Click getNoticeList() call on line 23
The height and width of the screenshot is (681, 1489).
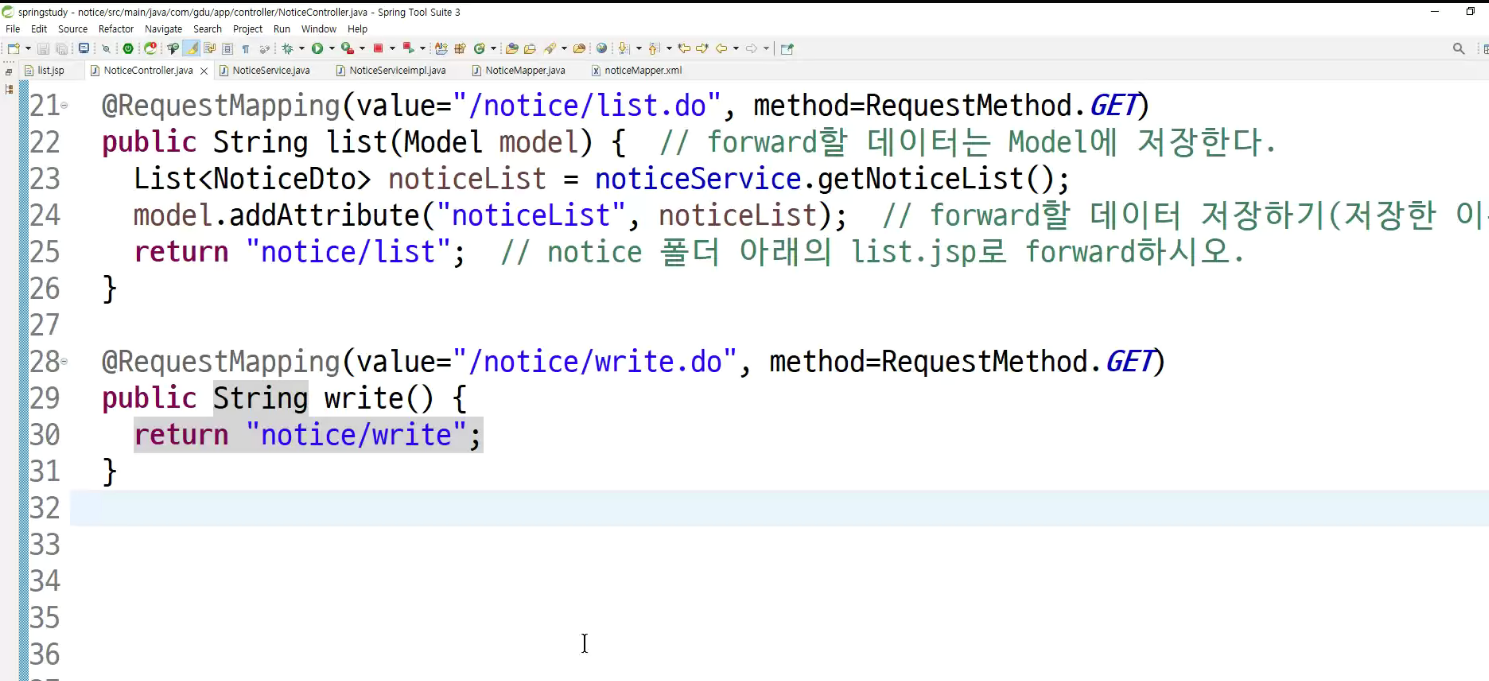point(936,179)
